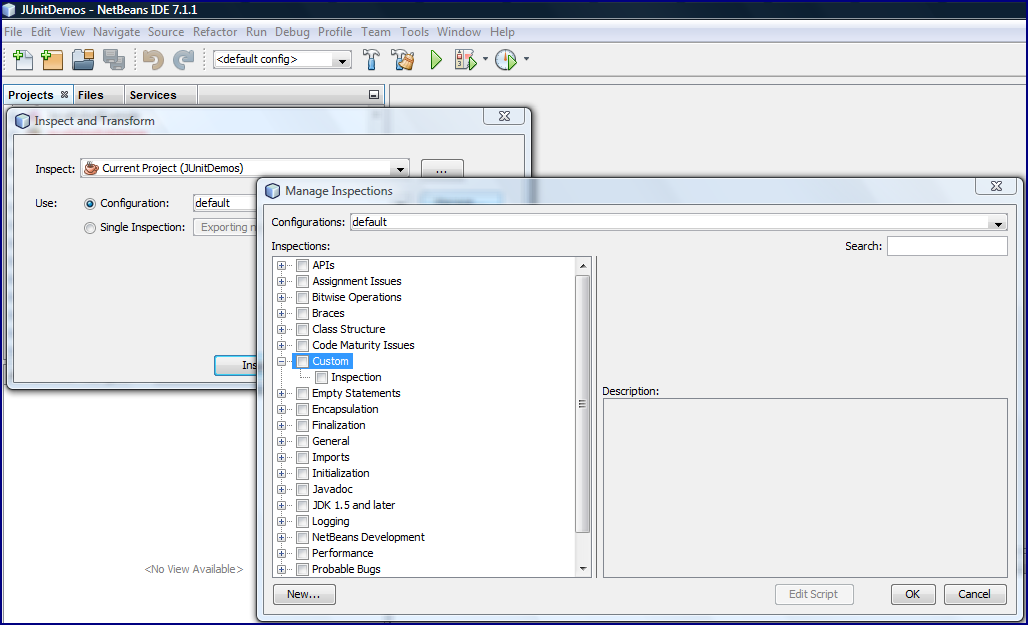The width and height of the screenshot is (1028, 625).
Task: Select the JDK 1.5 and later item
Action: (353, 506)
